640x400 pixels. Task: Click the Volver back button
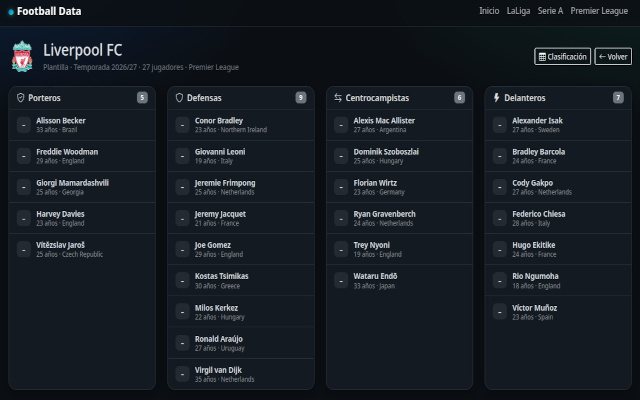coord(613,57)
